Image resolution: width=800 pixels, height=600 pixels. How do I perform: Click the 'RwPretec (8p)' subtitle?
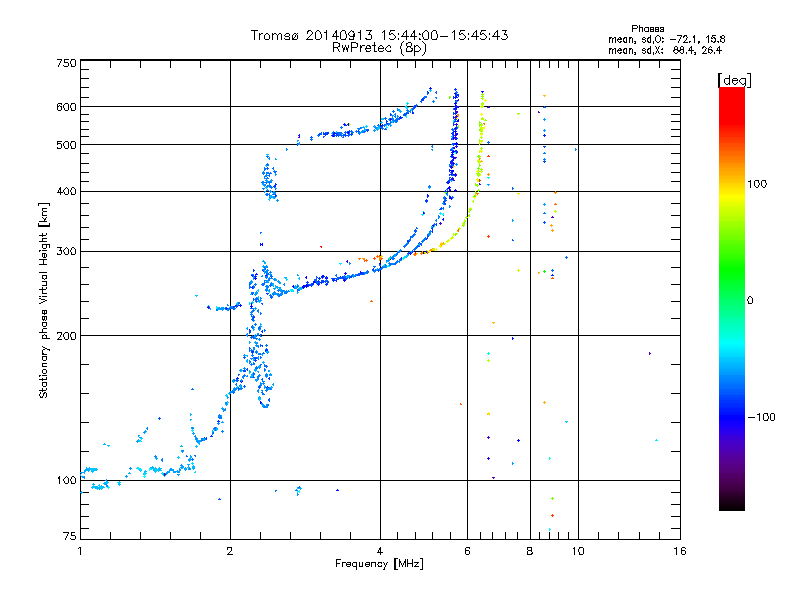tap(380, 48)
